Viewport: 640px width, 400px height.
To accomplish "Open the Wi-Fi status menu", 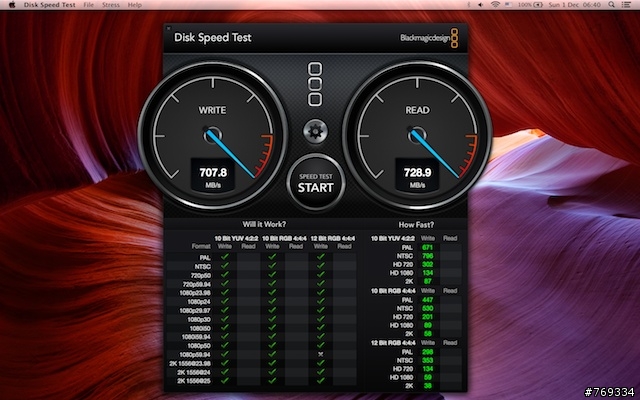I will [x=496, y=5].
